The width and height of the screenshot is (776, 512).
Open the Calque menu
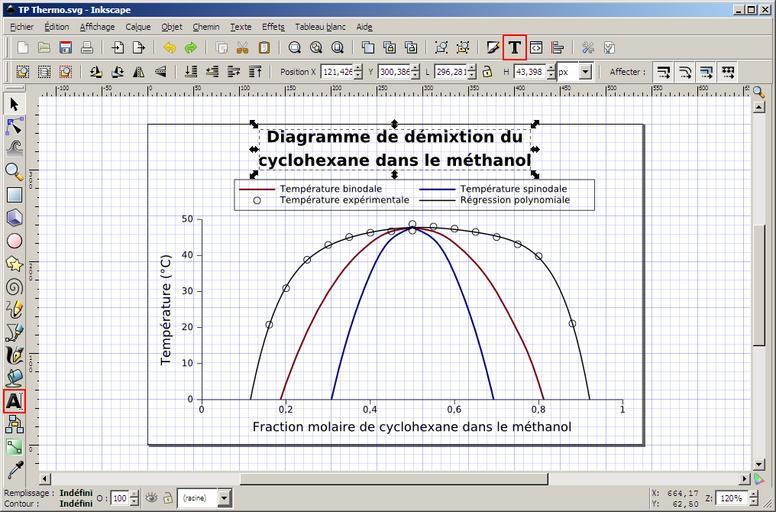pos(138,27)
